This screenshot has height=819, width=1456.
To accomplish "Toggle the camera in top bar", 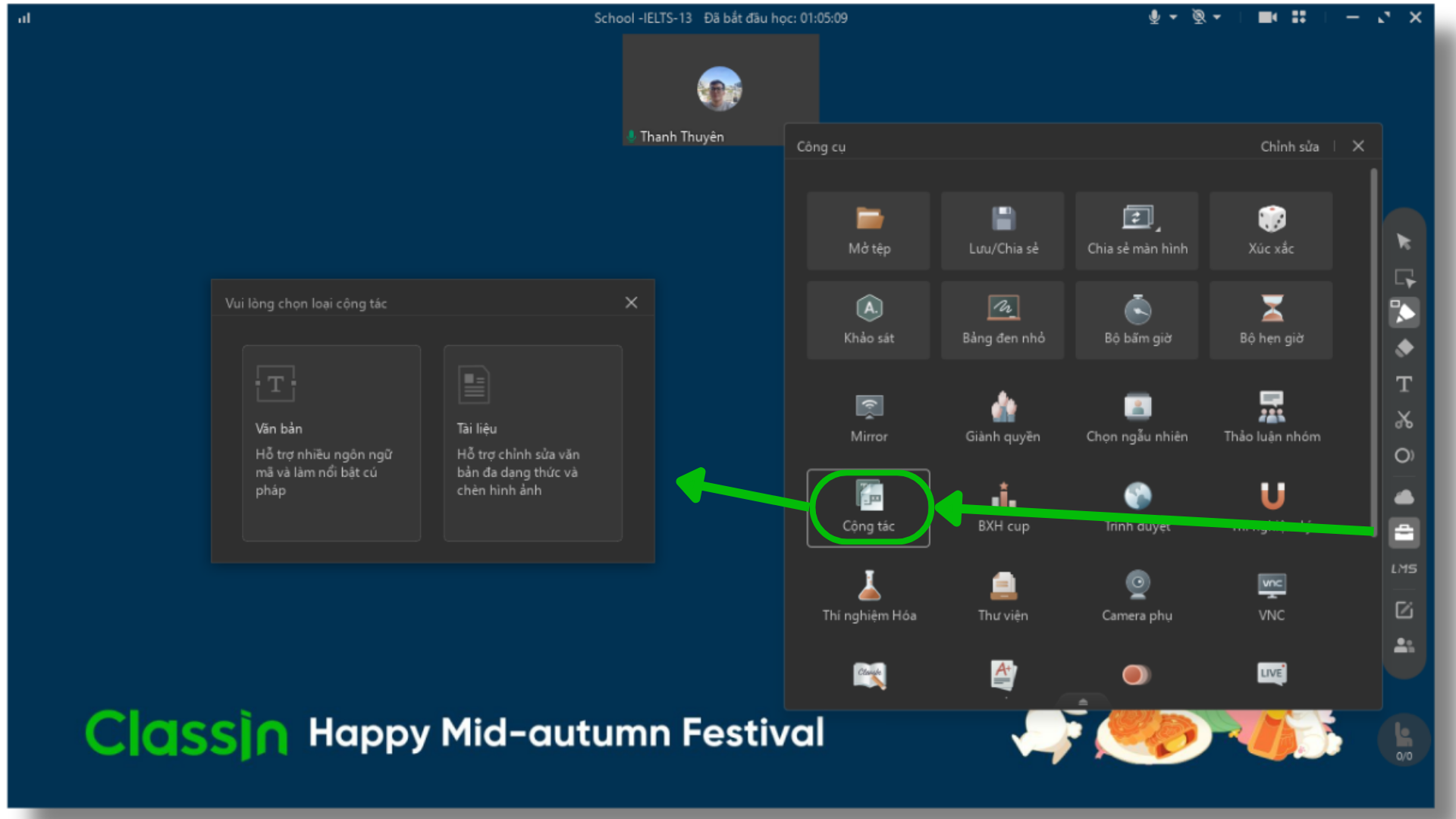I will [x=1267, y=17].
